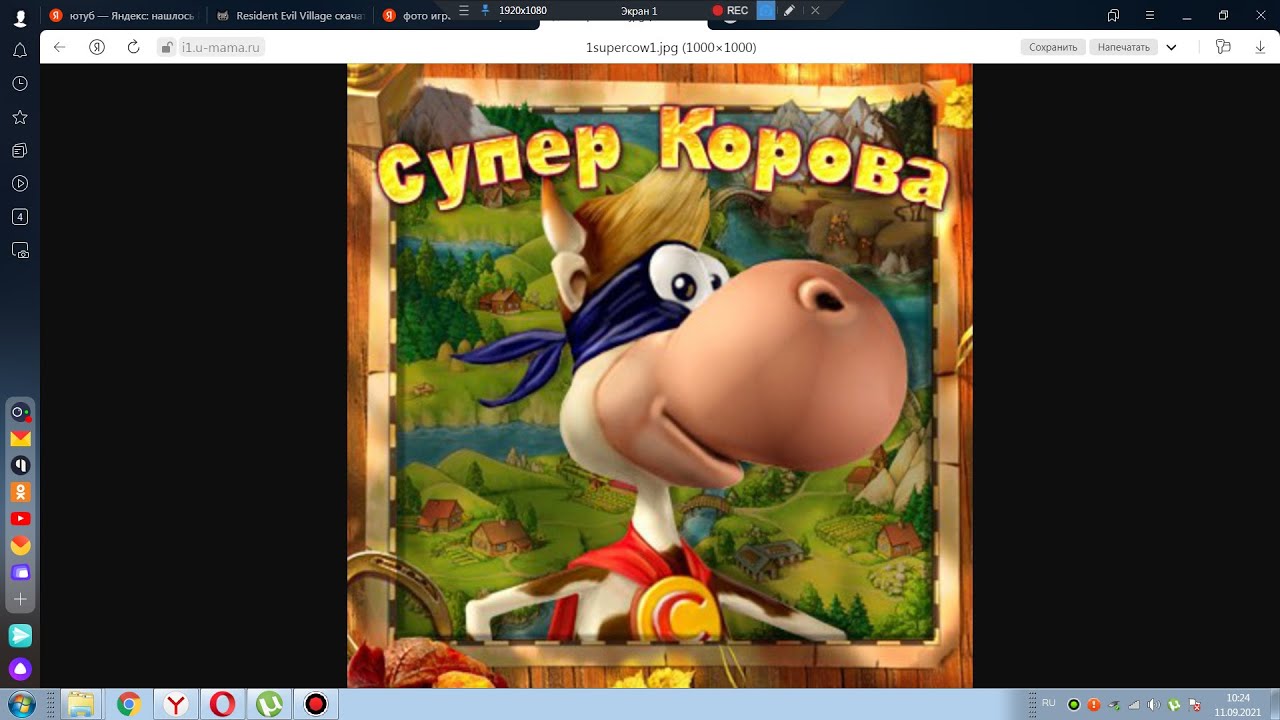This screenshot has width=1280, height=720.
Task: Open the orange-yellow circle sidebar shortcut
Action: tap(20, 546)
